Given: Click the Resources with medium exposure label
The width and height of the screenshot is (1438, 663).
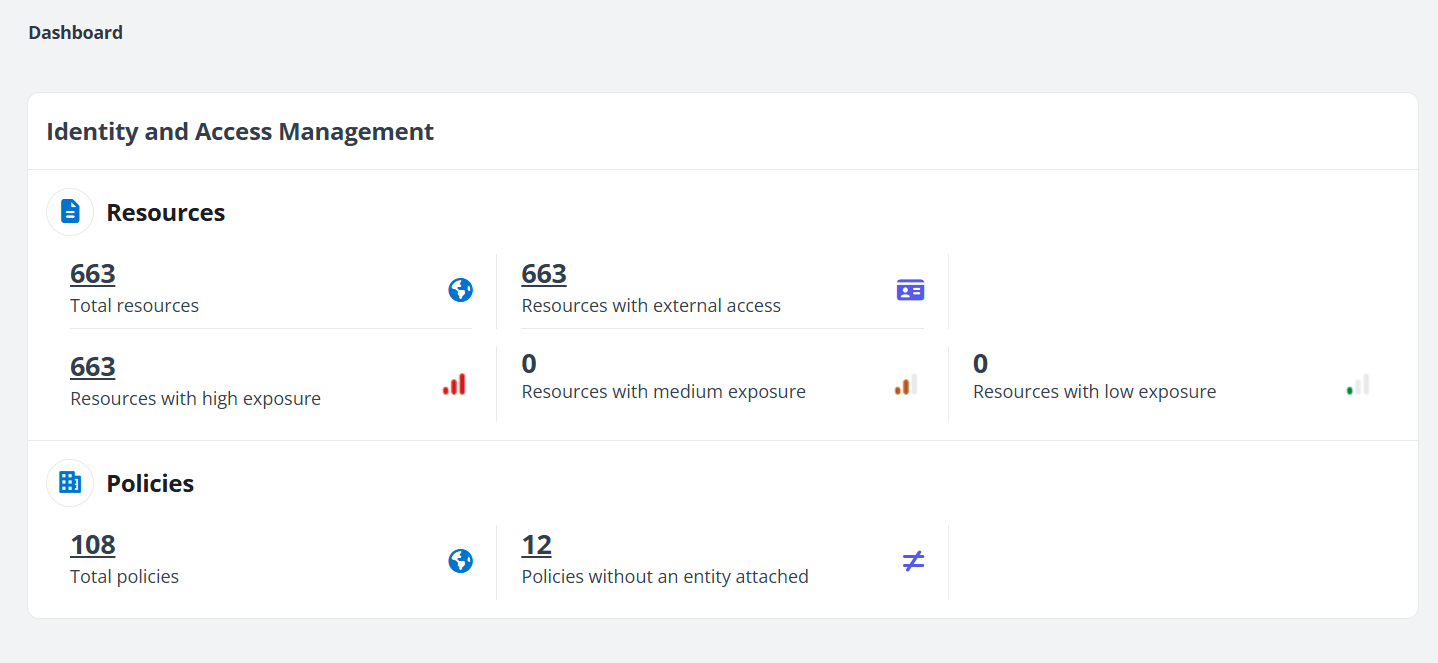Looking at the screenshot, I should [x=664, y=392].
